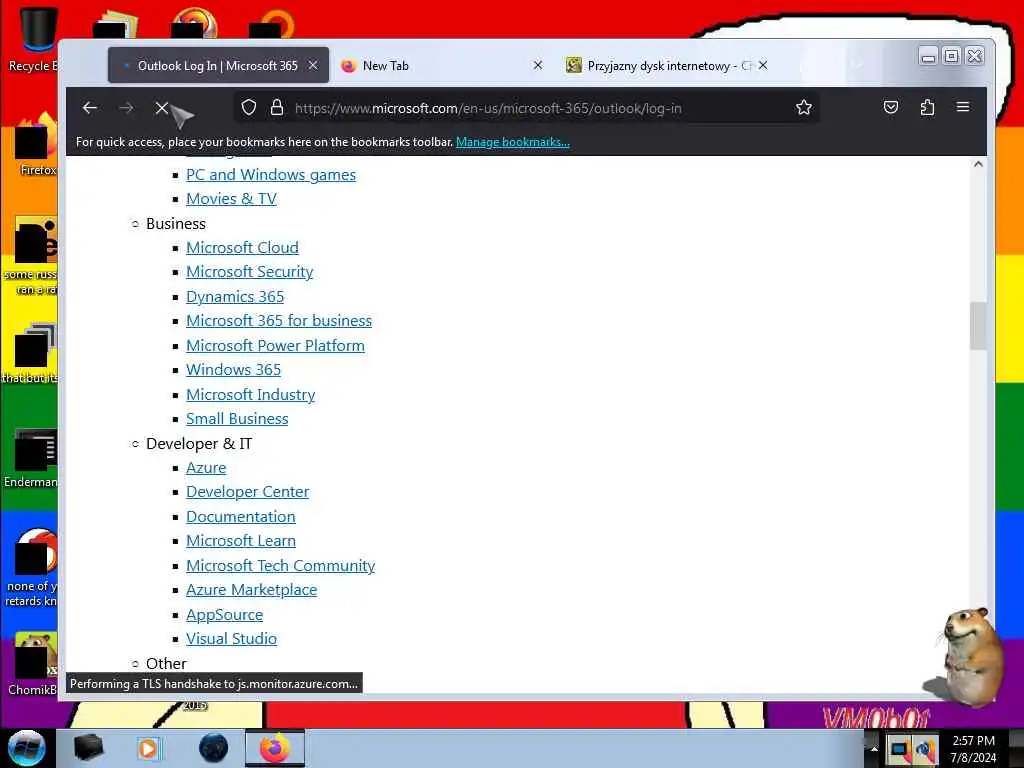Open Microsoft Tech Community link

point(281,566)
